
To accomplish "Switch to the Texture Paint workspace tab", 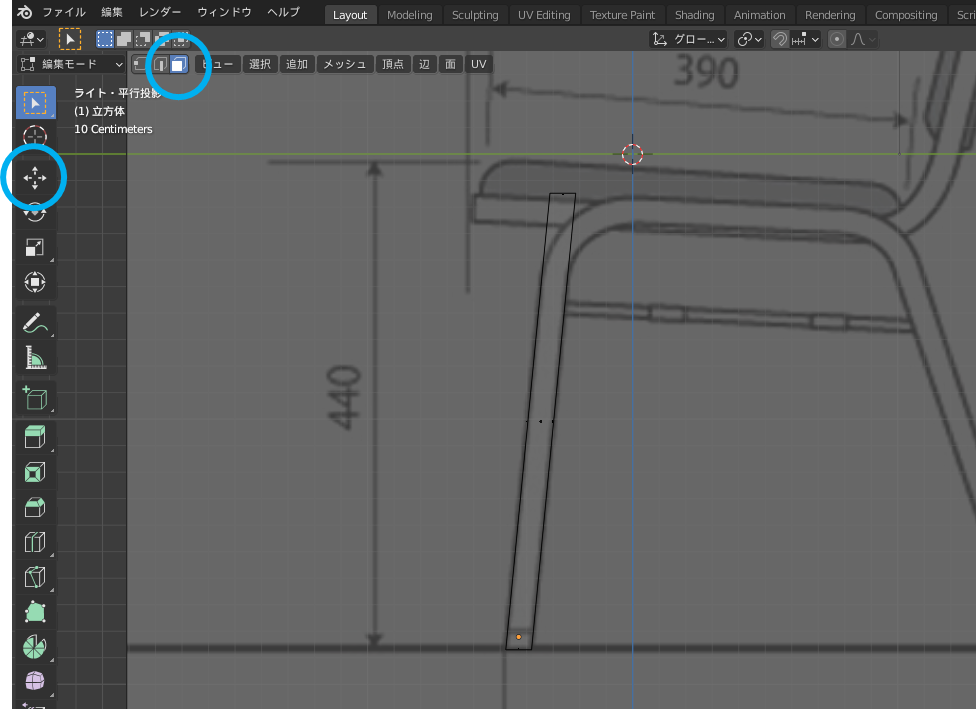I will [x=622, y=15].
